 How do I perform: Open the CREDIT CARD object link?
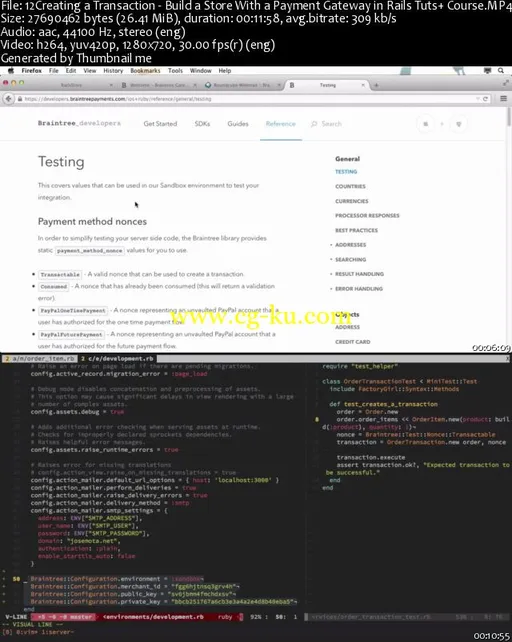click(x=353, y=341)
